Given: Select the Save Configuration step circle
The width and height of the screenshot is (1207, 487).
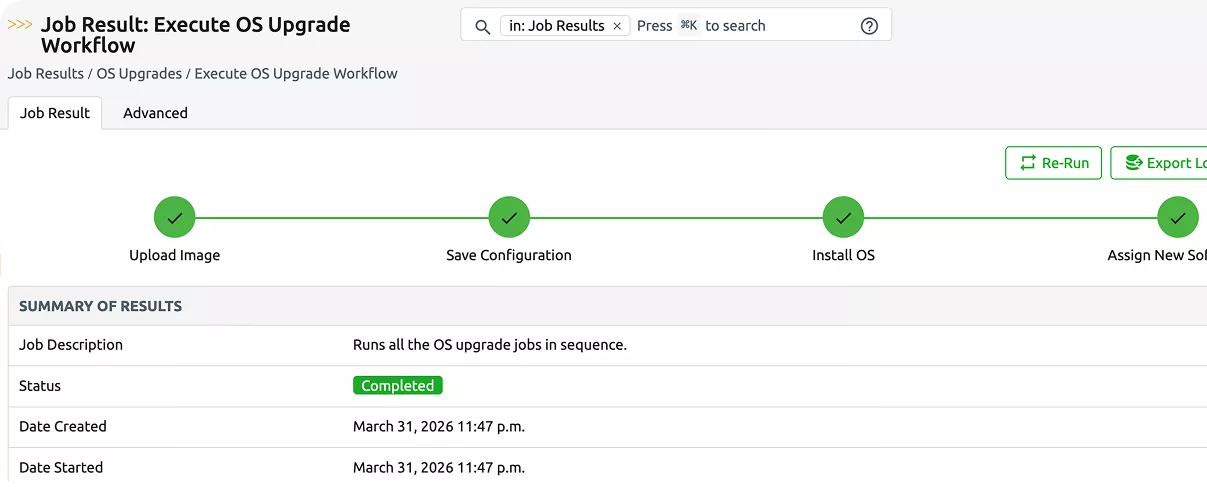Looking at the screenshot, I should pyautogui.click(x=509, y=217).
